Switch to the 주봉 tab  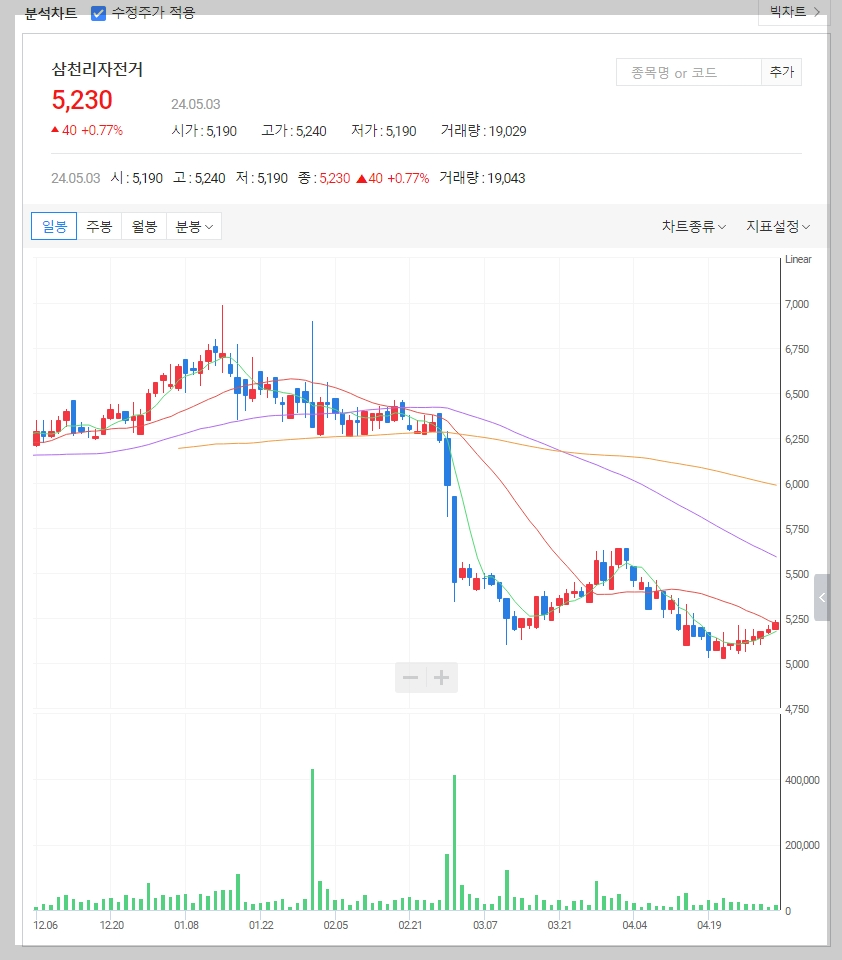[99, 227]
